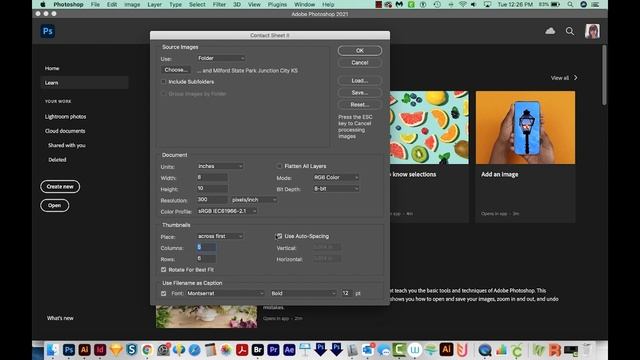The height and width of the screenshot is (360, 640).
Task: Click the AirPlay display menu bar icon
Action: (x=487, y=4)
